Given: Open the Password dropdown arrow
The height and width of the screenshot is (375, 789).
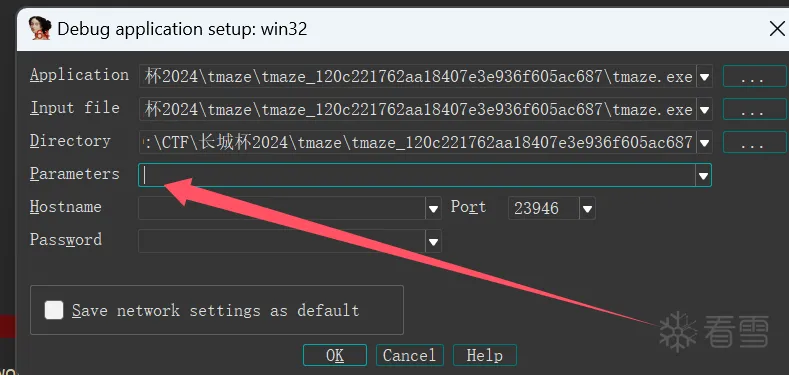Looking at the screenshot, I should (433, 242).
